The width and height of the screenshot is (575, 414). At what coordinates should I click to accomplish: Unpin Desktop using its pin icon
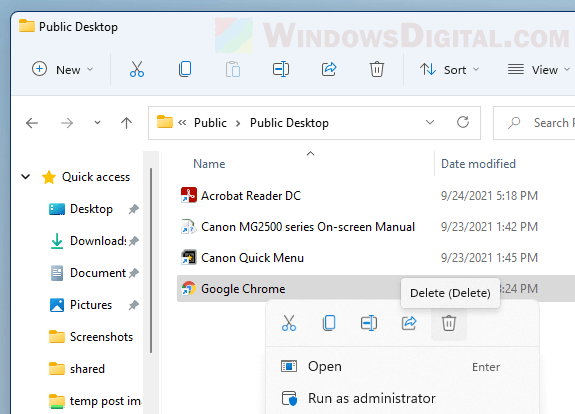coord(133,209)
